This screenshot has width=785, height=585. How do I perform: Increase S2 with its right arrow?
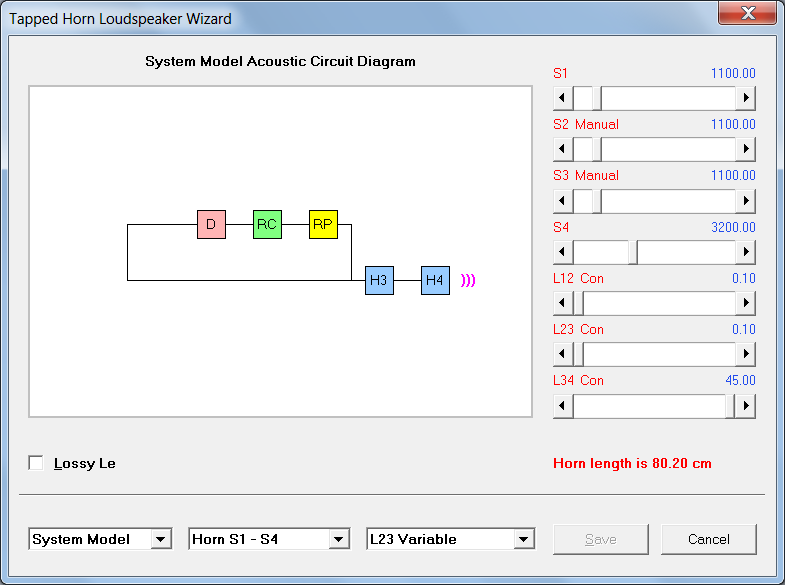[x=745, y=149]
